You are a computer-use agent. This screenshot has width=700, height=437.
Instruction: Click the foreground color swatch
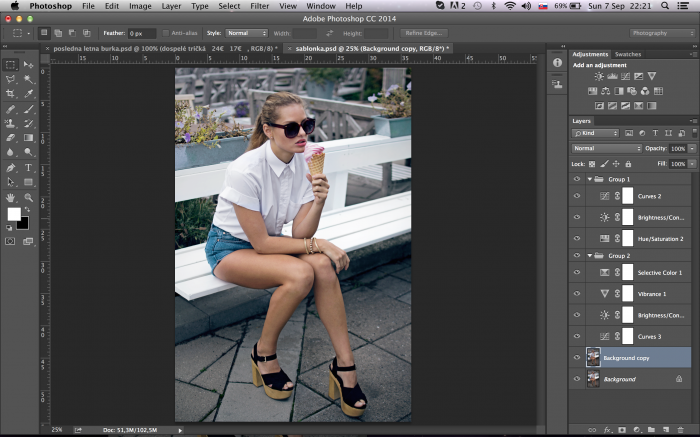(x=14, y=214)
